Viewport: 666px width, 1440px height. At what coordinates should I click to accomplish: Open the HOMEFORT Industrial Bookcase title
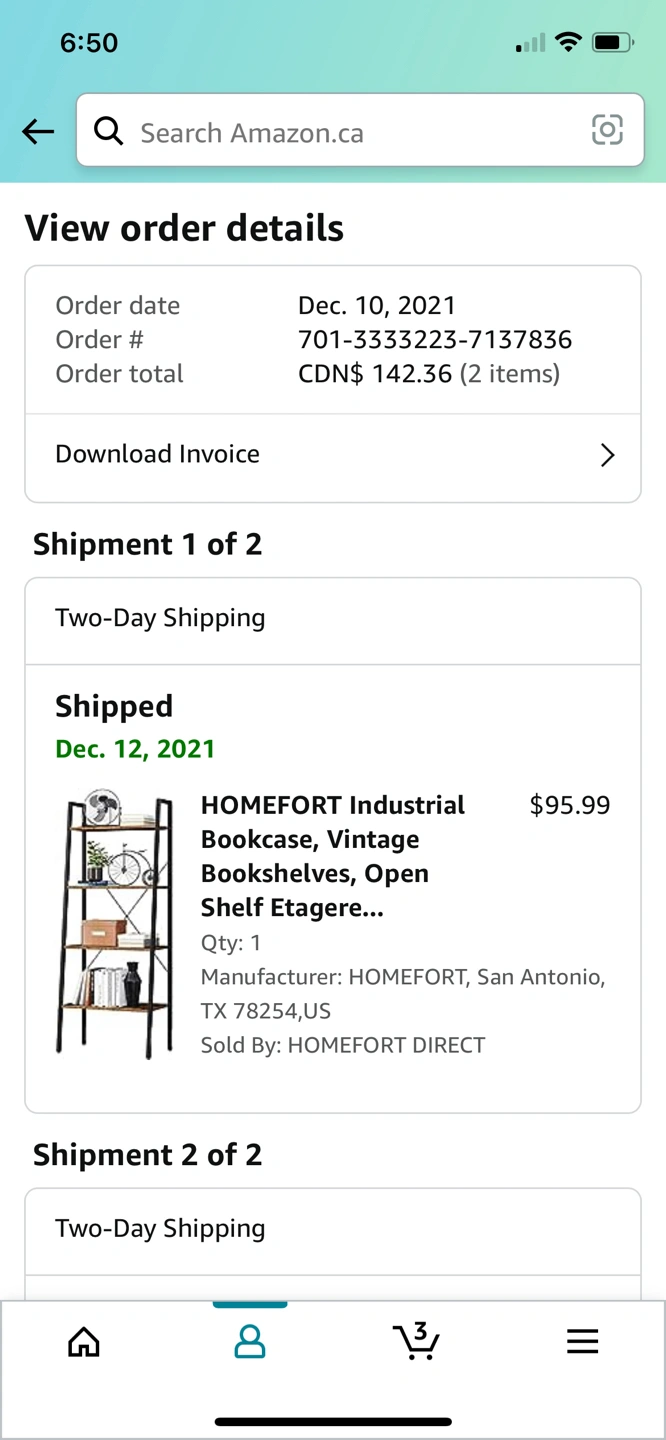pos(333,856)
